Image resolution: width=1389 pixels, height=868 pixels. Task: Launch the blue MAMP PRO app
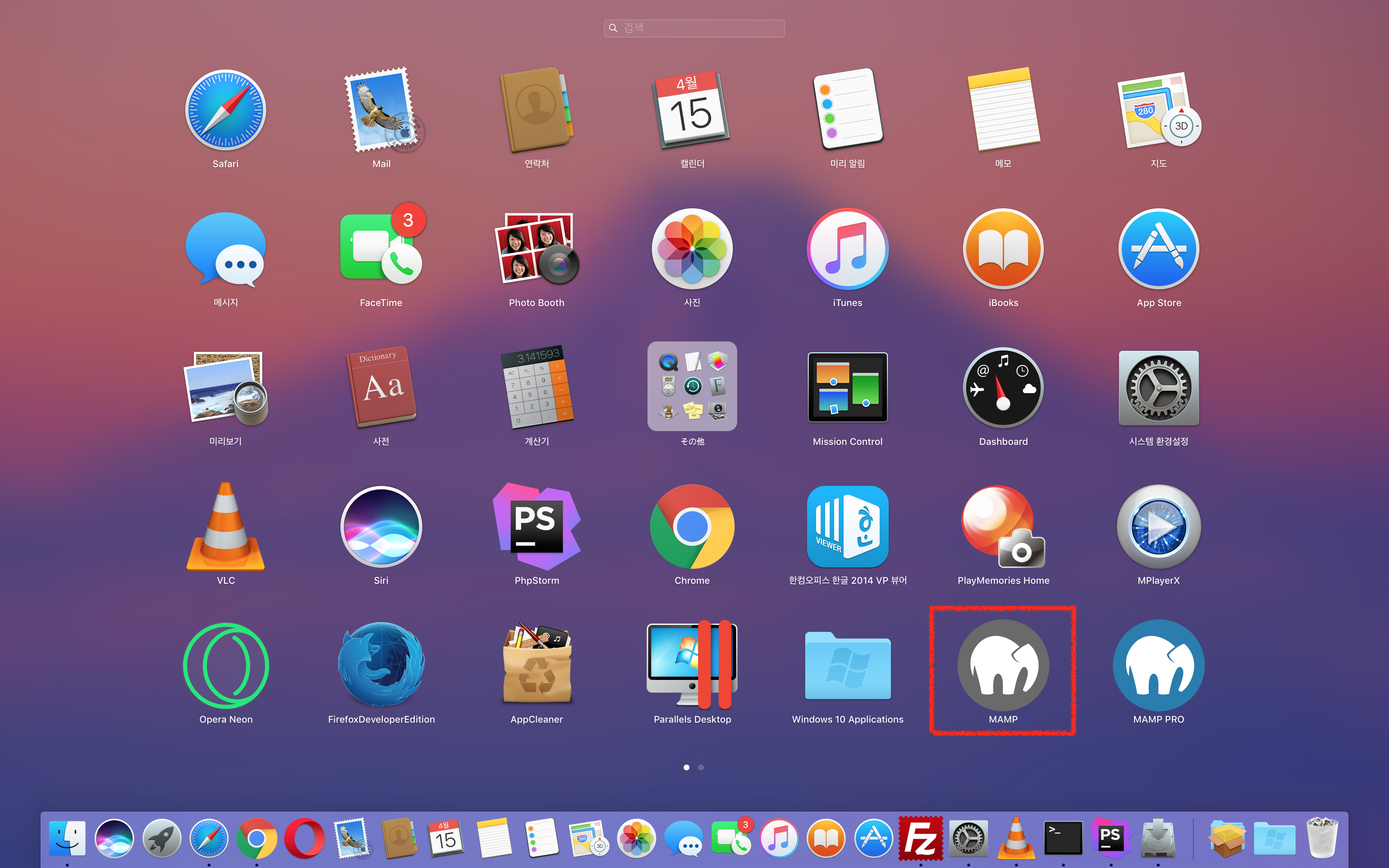pos(1159,666)
